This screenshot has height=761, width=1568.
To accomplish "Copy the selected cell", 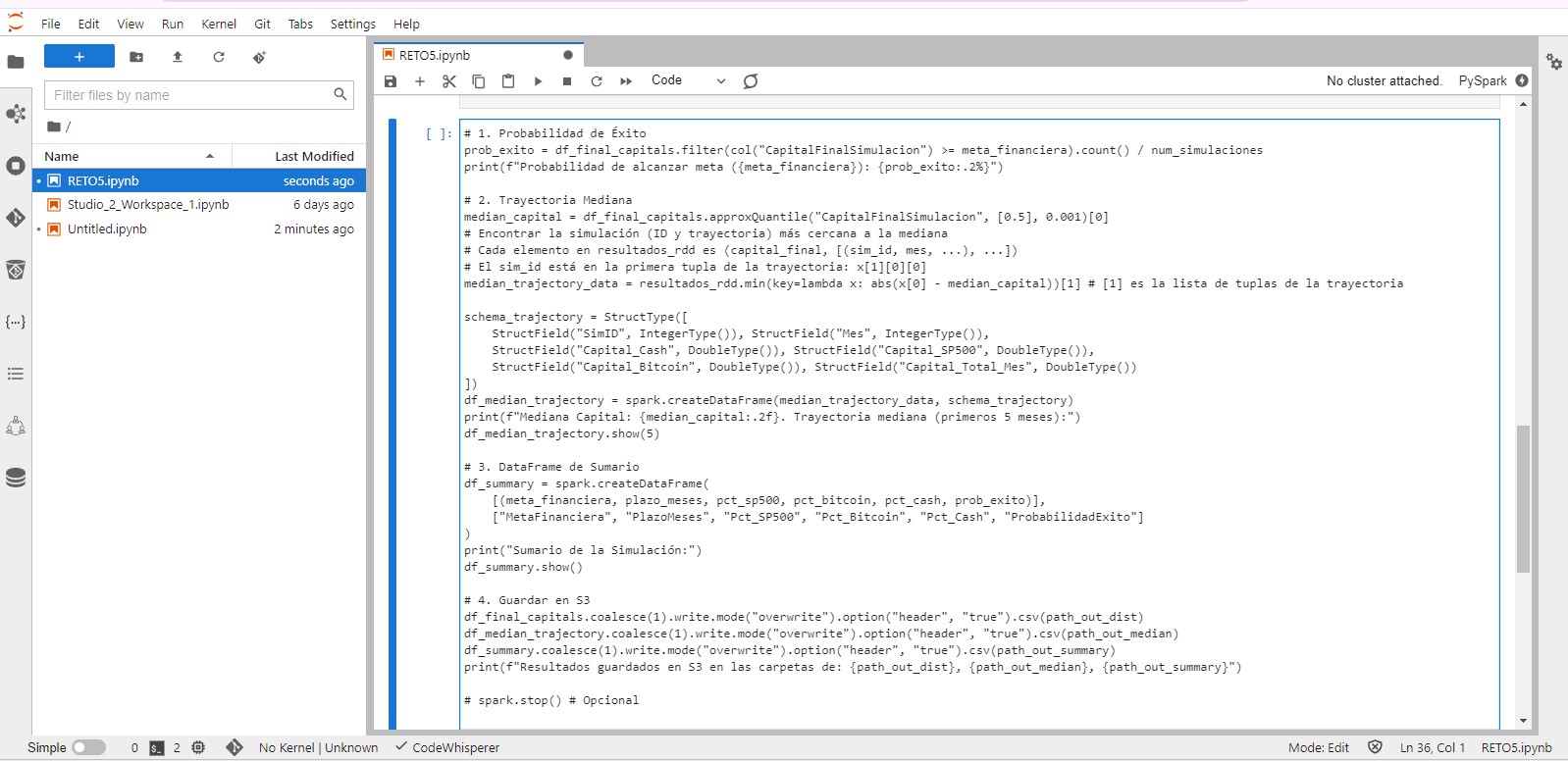I will click(479, 81).
